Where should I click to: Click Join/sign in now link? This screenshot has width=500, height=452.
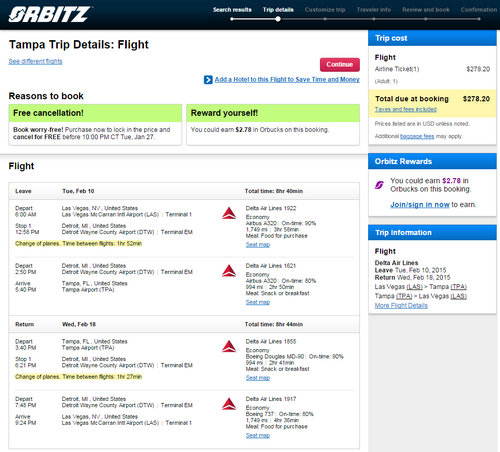420,205
